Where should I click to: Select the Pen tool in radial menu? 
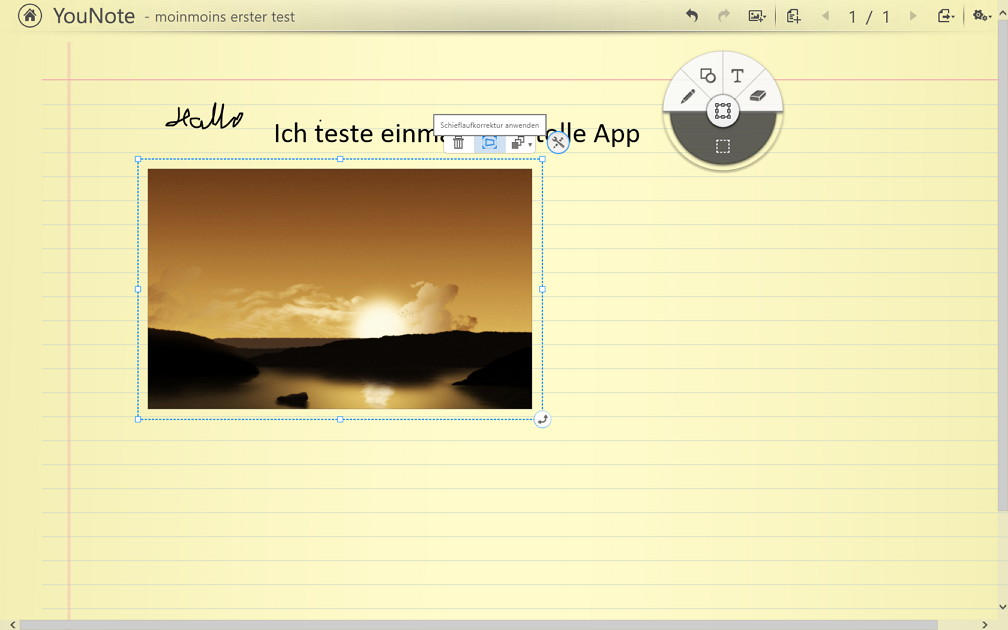687,96
